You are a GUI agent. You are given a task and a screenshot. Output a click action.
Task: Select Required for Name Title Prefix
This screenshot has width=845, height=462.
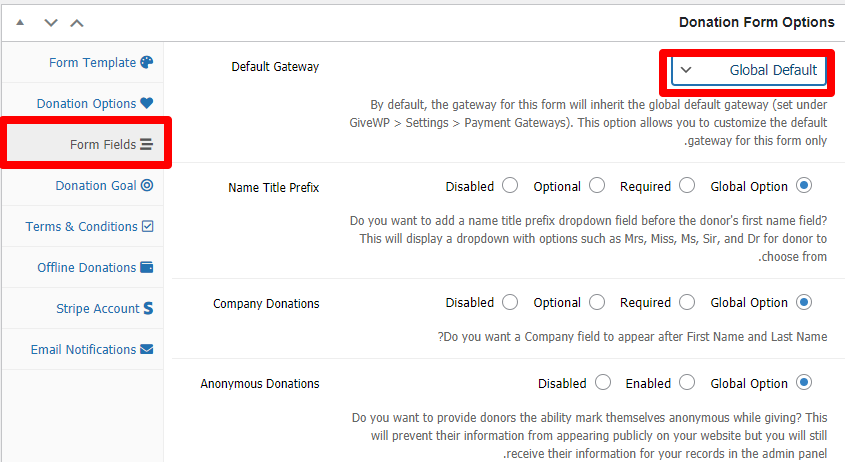click(x=687, y=185)
